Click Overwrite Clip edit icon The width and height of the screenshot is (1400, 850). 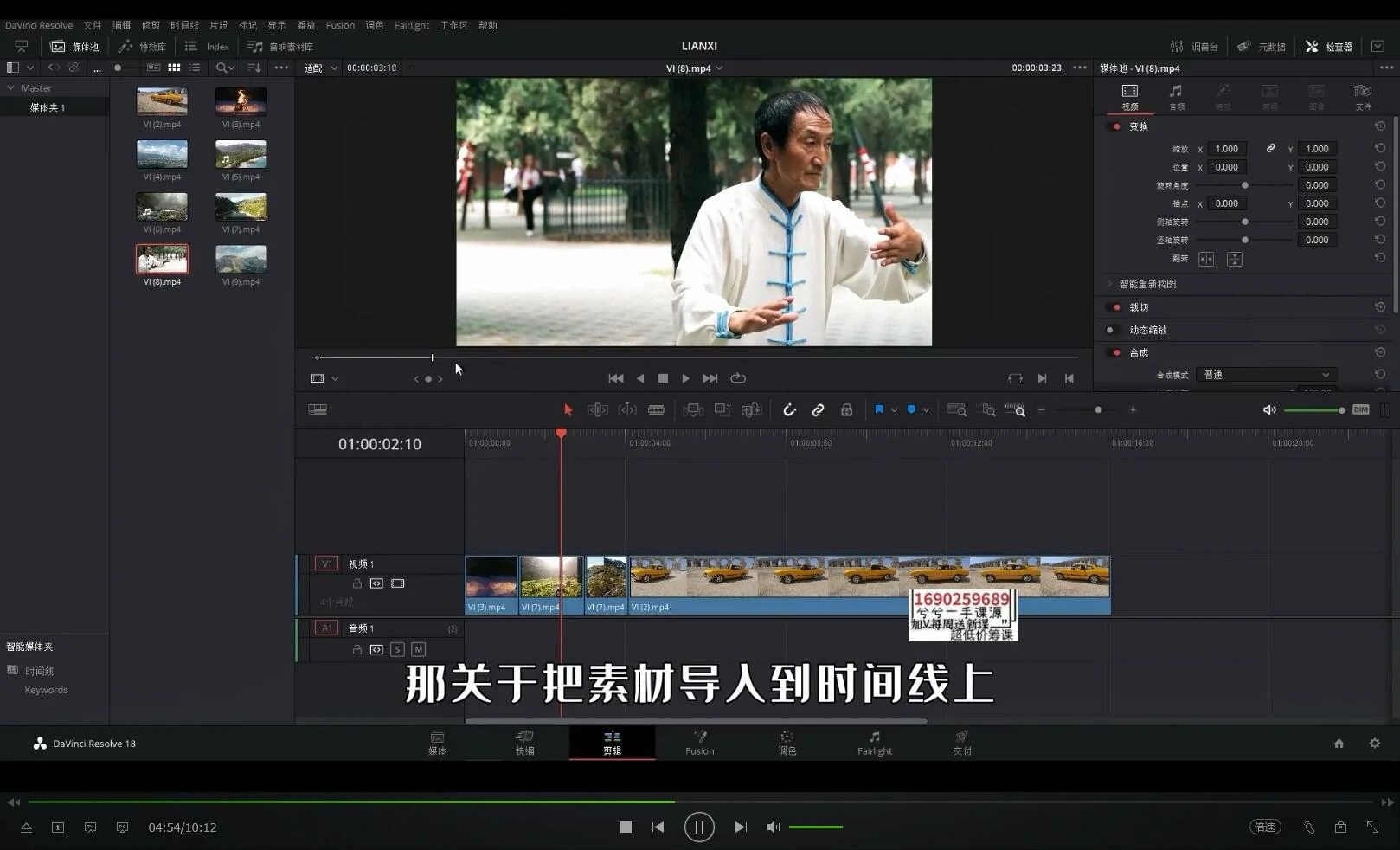click(x=722, y=409)
